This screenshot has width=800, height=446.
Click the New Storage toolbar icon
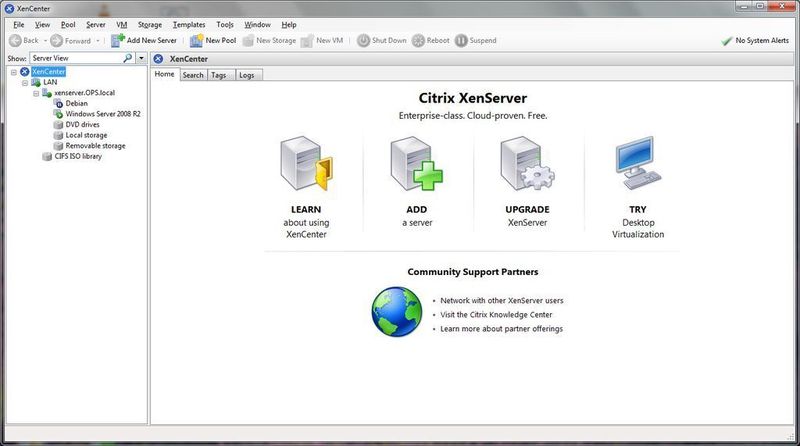coord(248,40)
